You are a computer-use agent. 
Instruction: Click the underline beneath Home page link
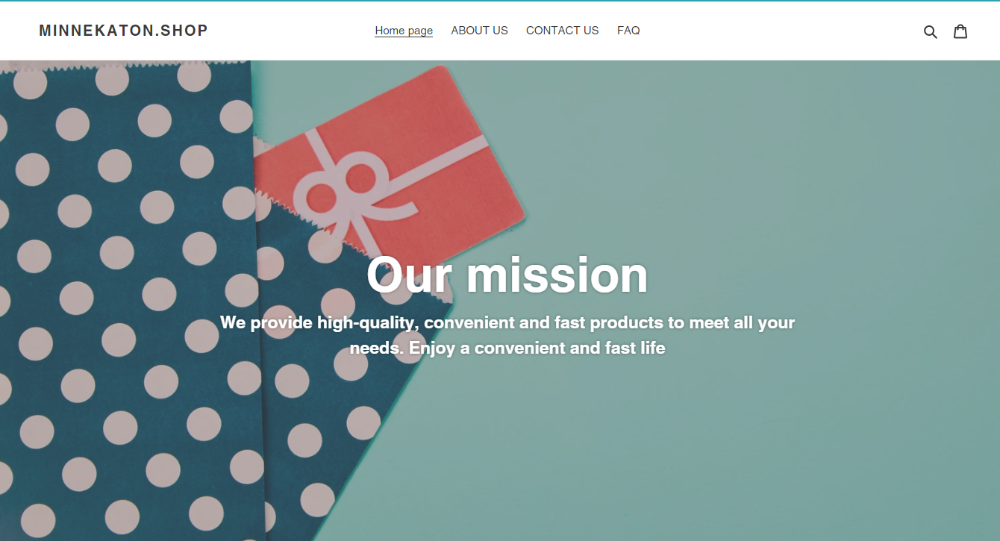coord(404,37)
